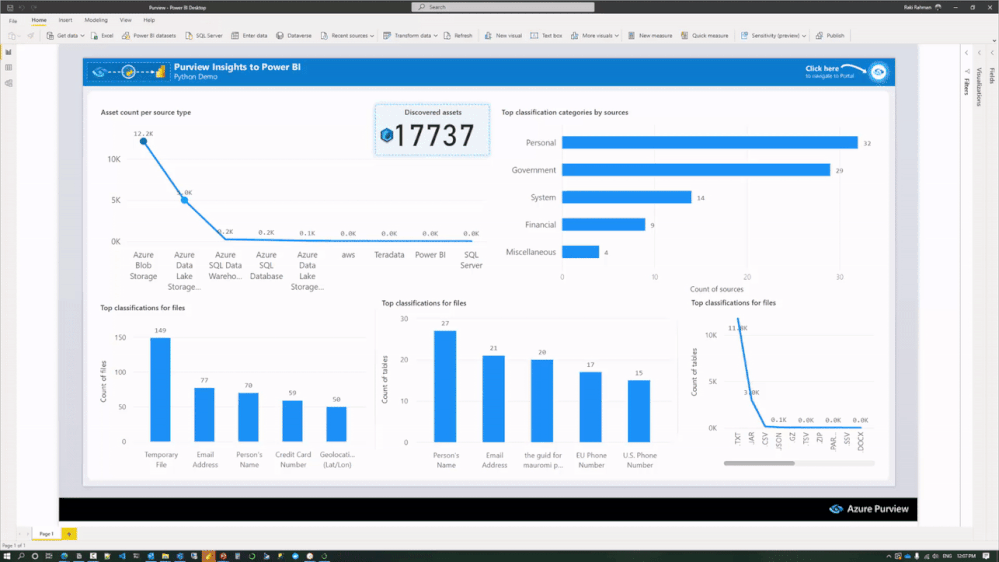Click Enter data in ribbon
Viewport: 999px width, 562px height.
(x=249, y=36)
